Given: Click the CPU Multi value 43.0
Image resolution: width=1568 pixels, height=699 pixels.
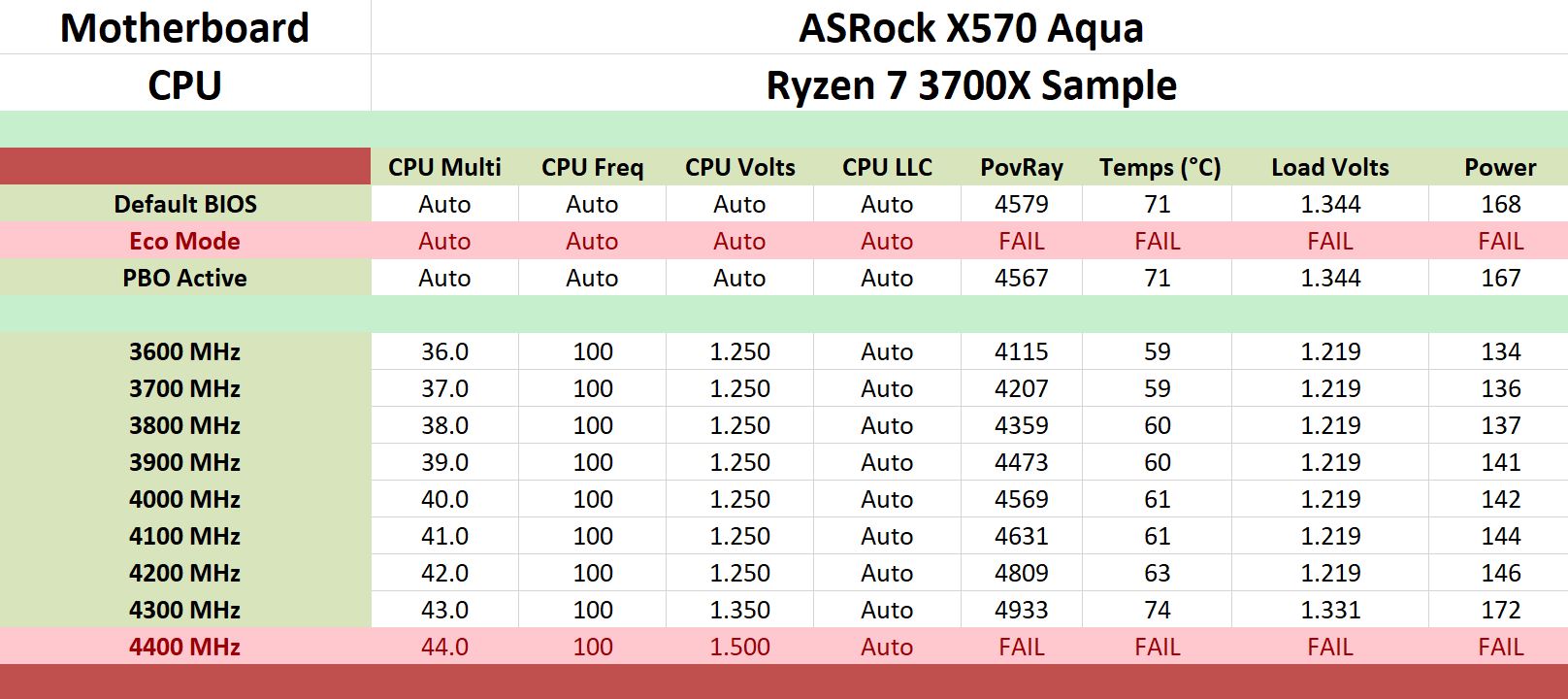Looking at the screenshot, I should pos(444,610).
